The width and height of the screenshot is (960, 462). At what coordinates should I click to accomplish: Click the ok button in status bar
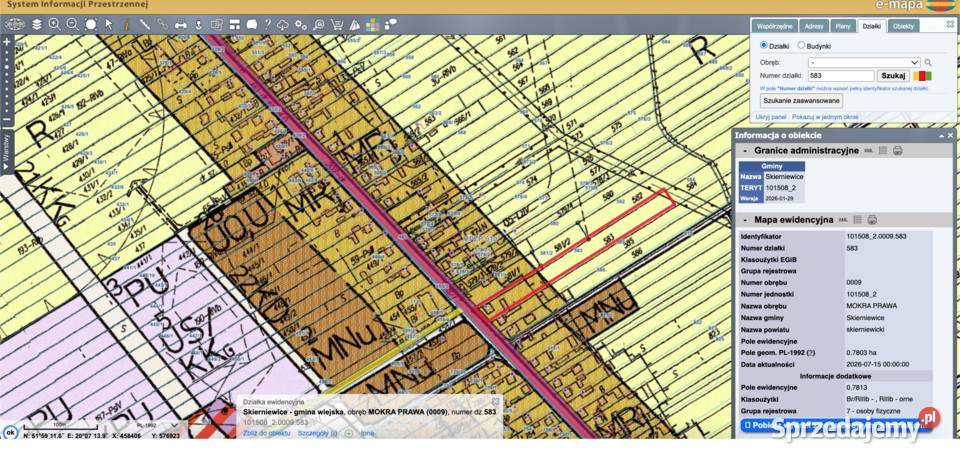(x=10, y=432)
